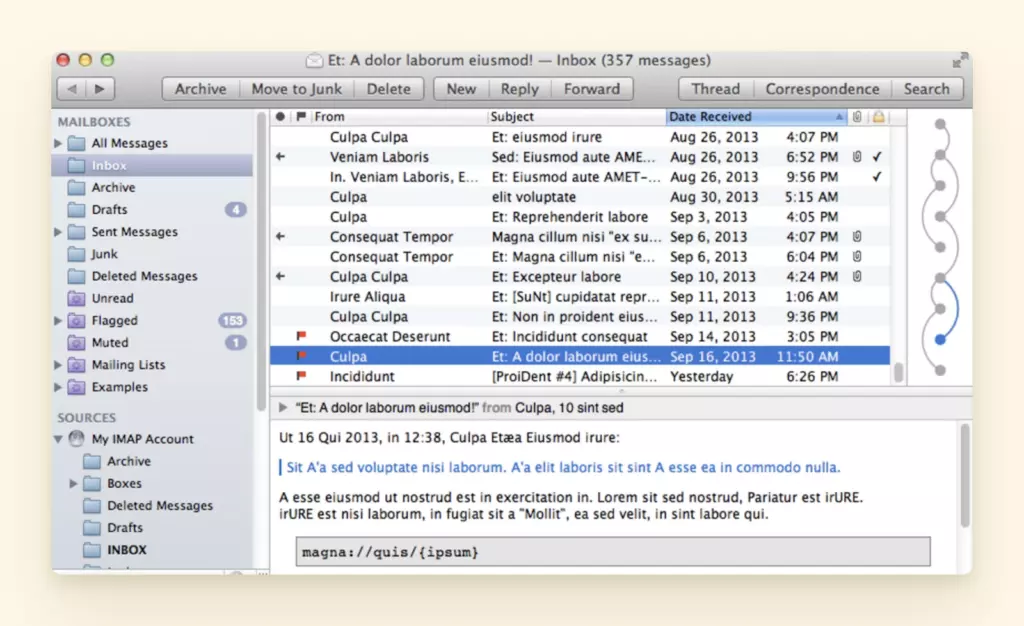Click the Flagged count badge 153

click(x=232, y=321)
